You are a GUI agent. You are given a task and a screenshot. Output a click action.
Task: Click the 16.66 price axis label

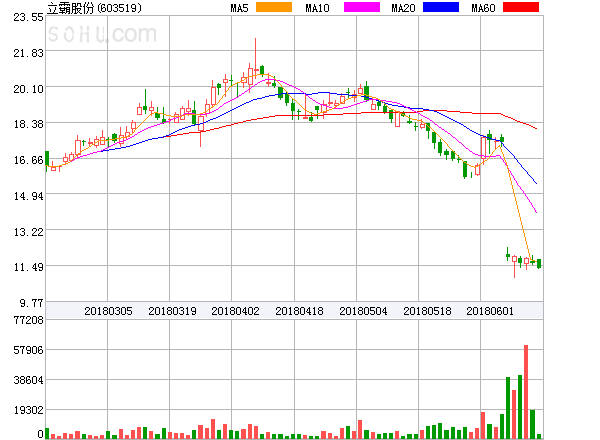point(28,160)
